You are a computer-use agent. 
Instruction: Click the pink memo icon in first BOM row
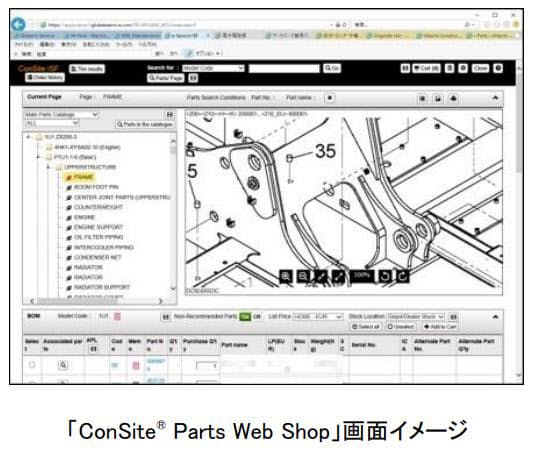(x=135, y=365)
